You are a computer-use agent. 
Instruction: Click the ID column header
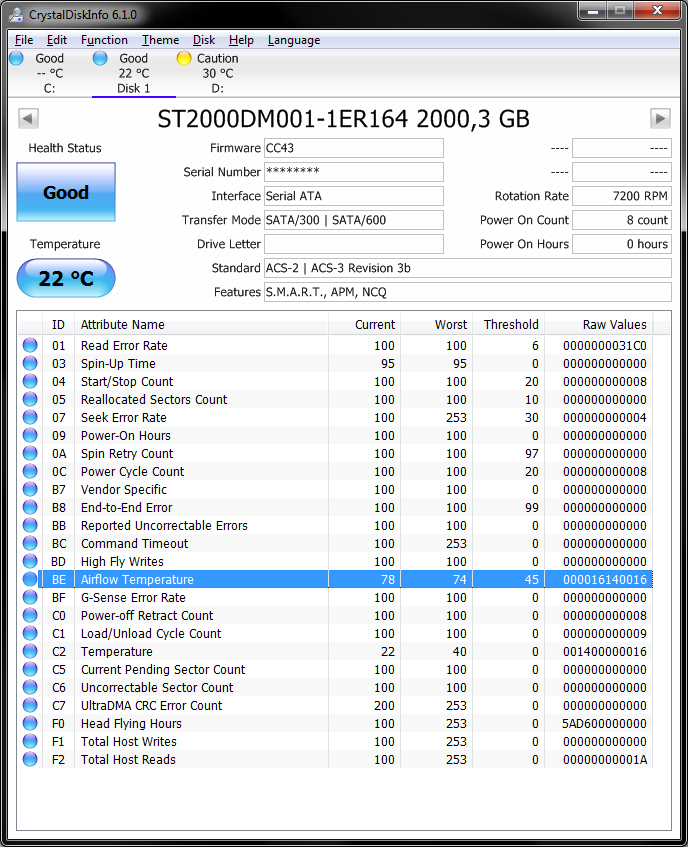58,325
